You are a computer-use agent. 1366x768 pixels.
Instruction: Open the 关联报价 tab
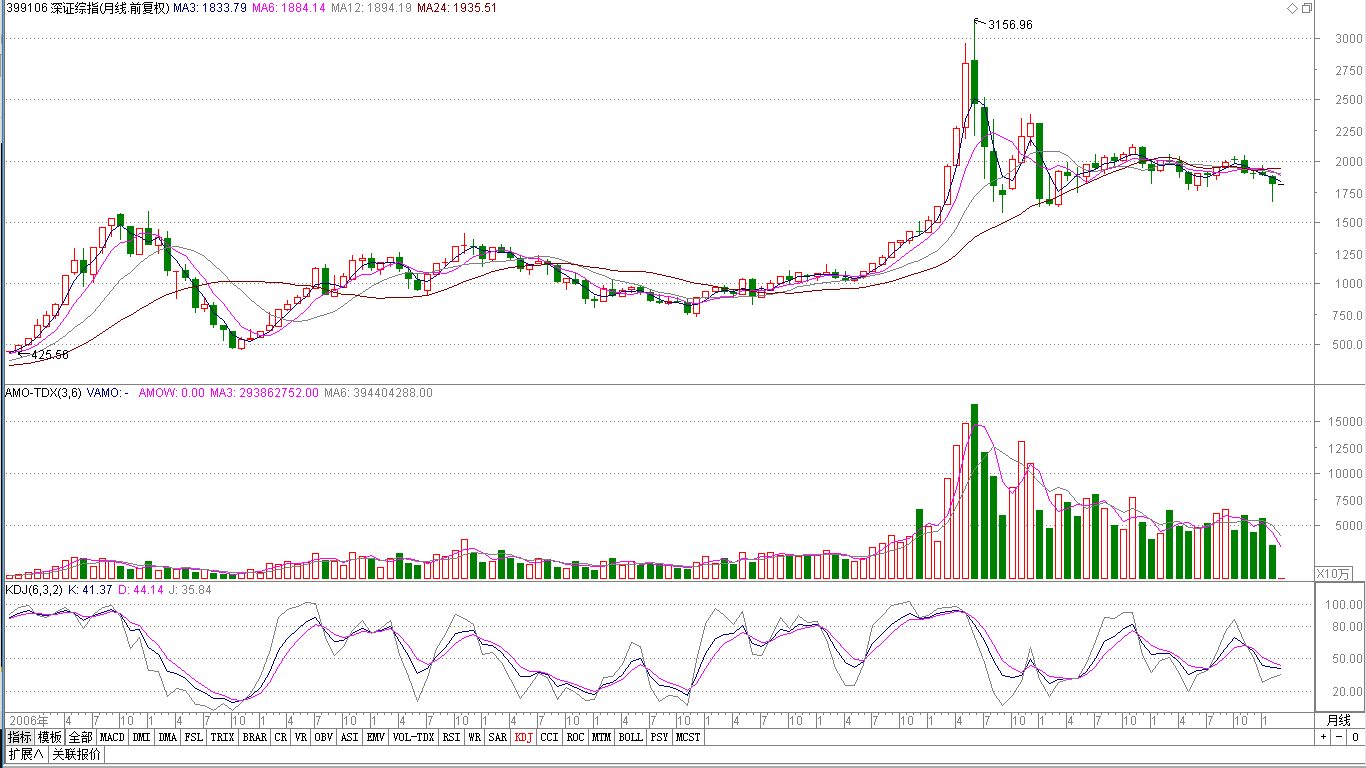point(76,754)
